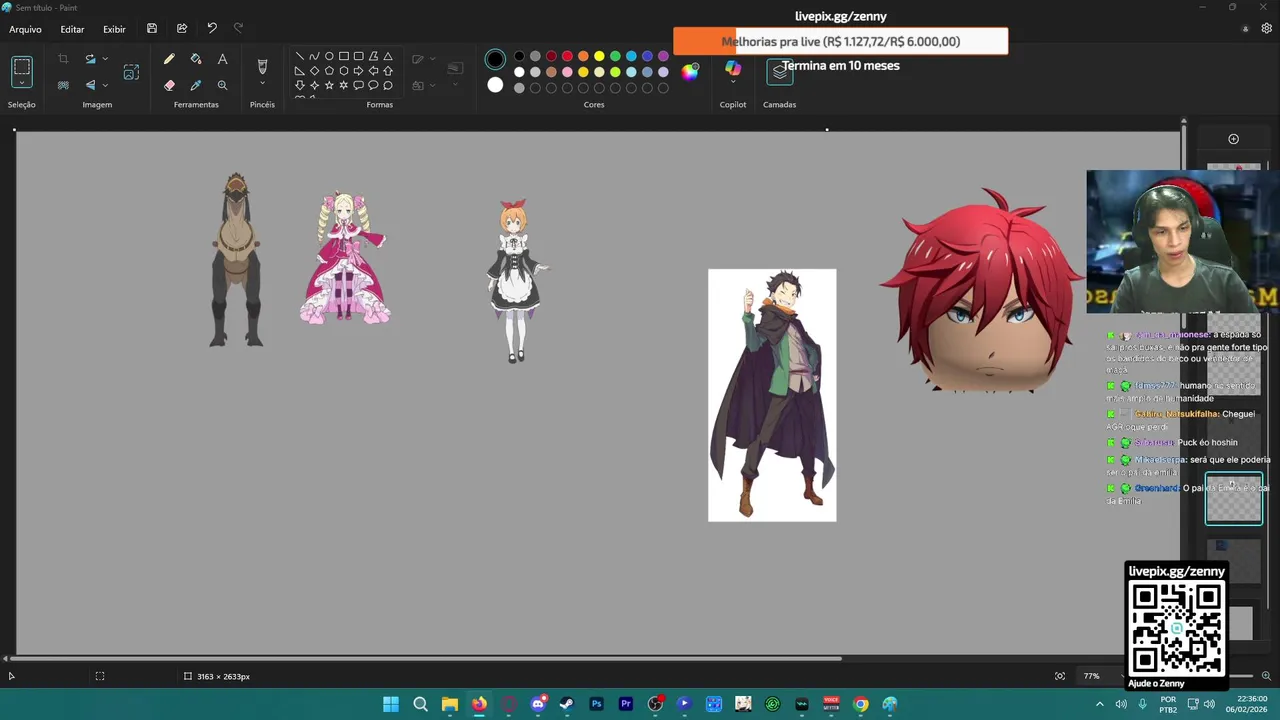Click the POR PTB2 language indicator

coord(1168,704)
